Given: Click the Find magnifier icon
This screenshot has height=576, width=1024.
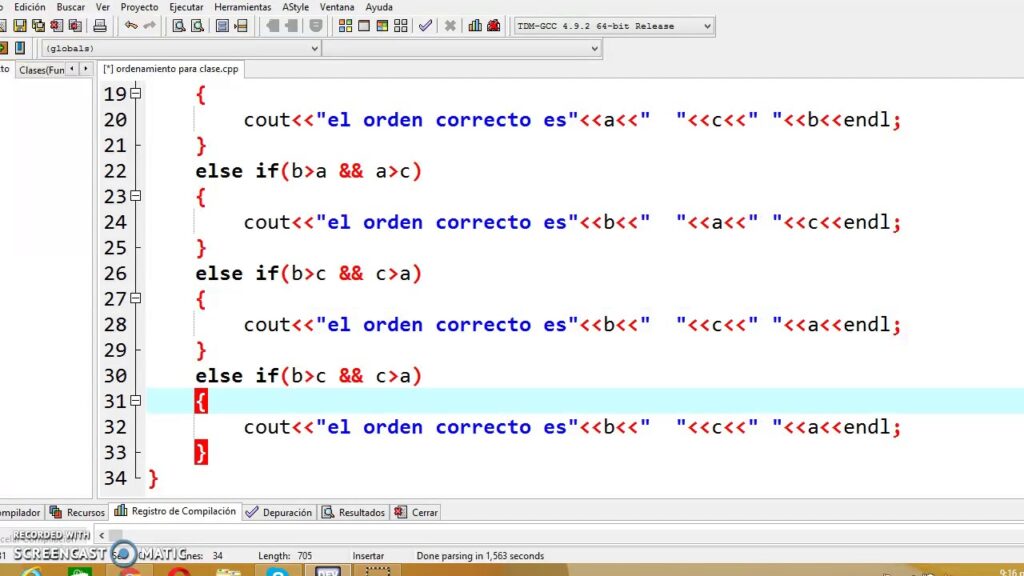Looking at the screenshot, I should 178,26.
